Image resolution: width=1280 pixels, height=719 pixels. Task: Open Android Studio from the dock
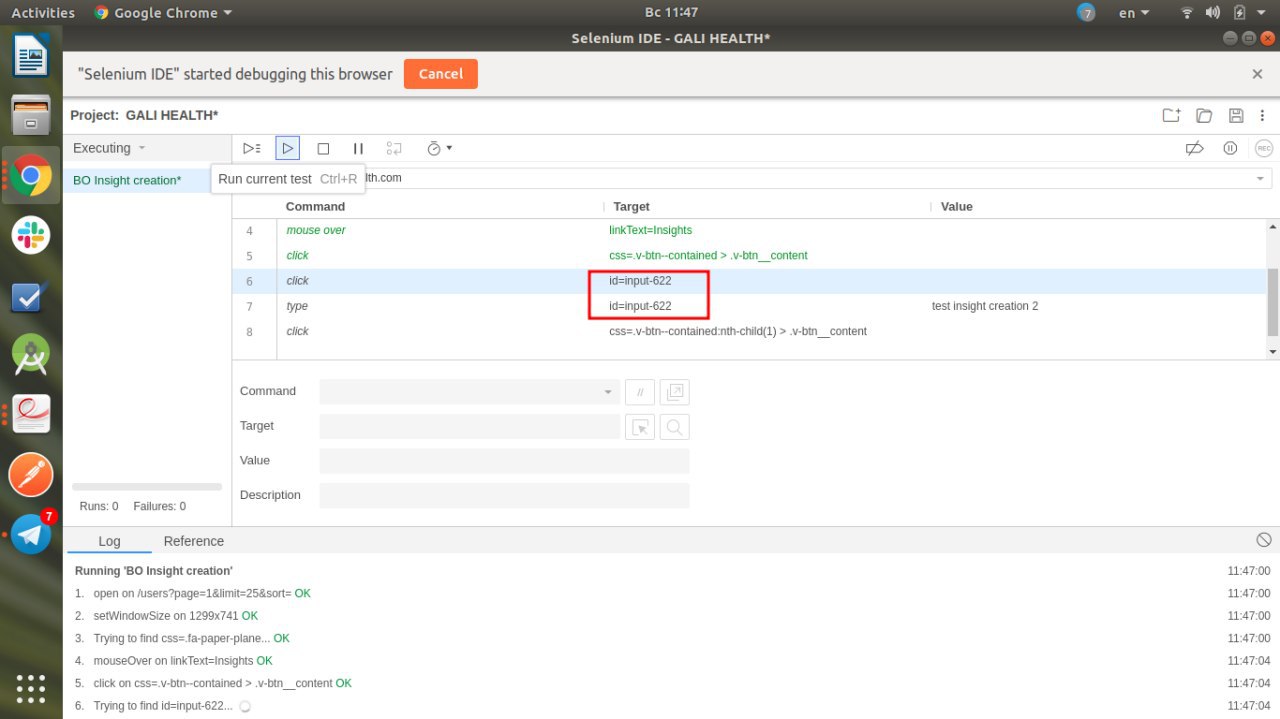(31, 355)
